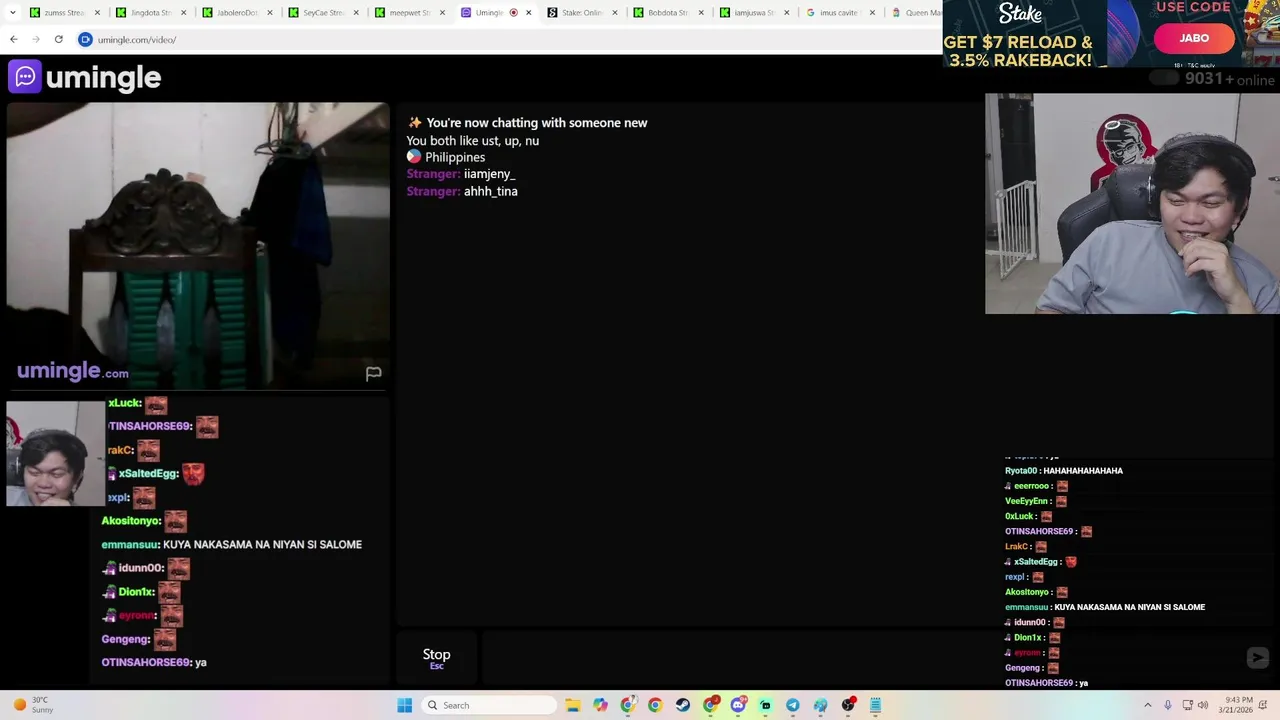Click the Umingle logo in page header
Image resolution: width=1280 pixels, height=720 pixels.
[85, 77]
